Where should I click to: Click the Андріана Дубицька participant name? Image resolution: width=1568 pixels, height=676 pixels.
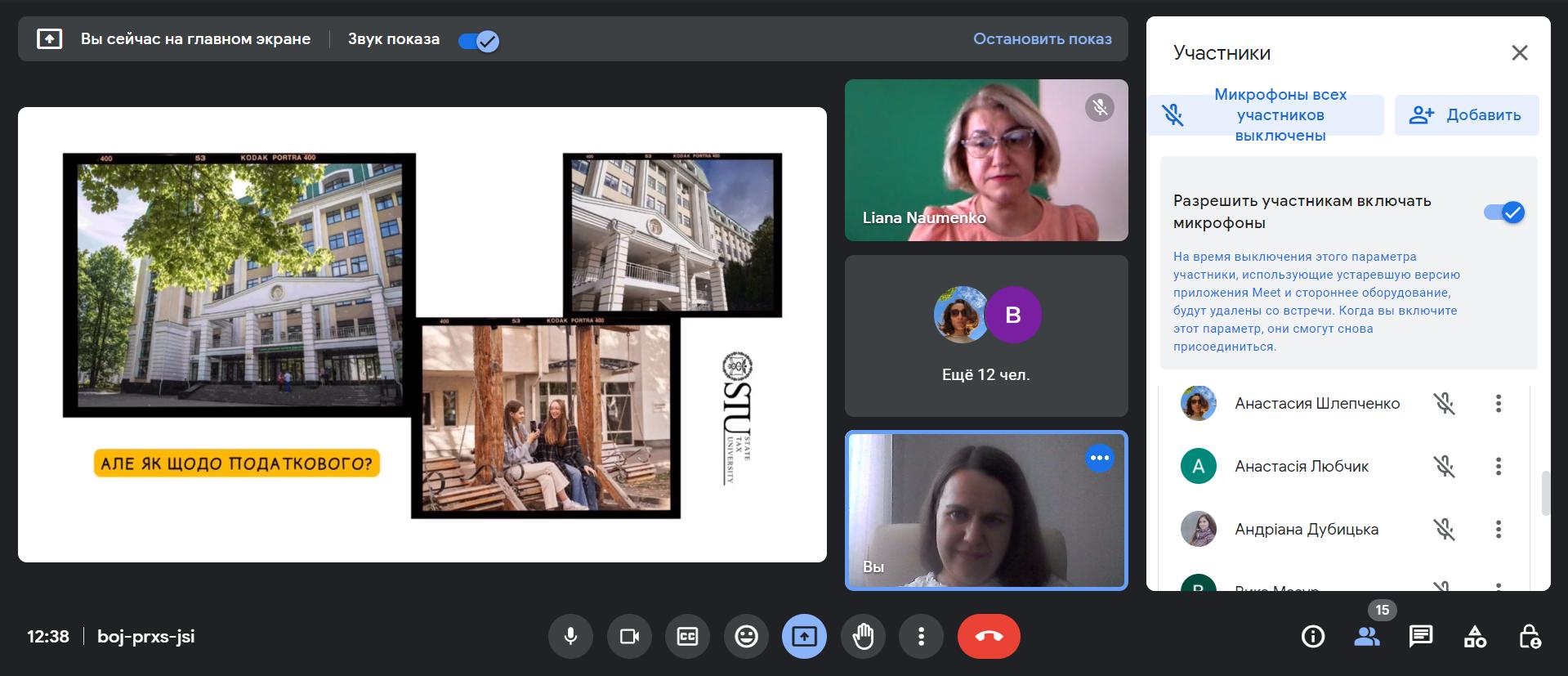[1307, 529]
